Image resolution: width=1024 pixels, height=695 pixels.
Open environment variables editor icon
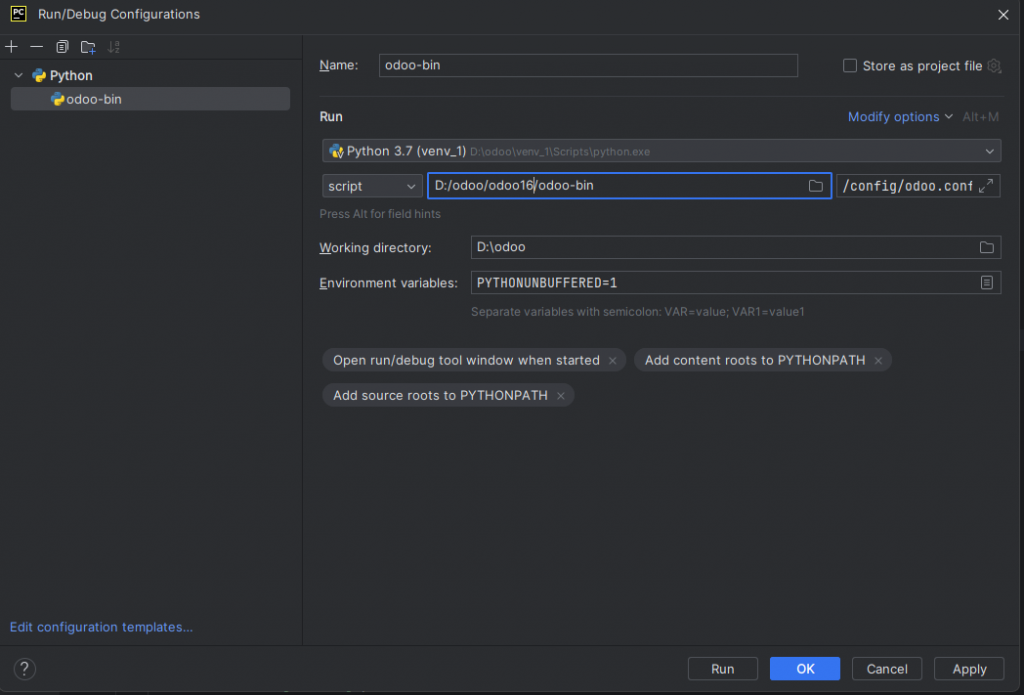click(987, 282)
